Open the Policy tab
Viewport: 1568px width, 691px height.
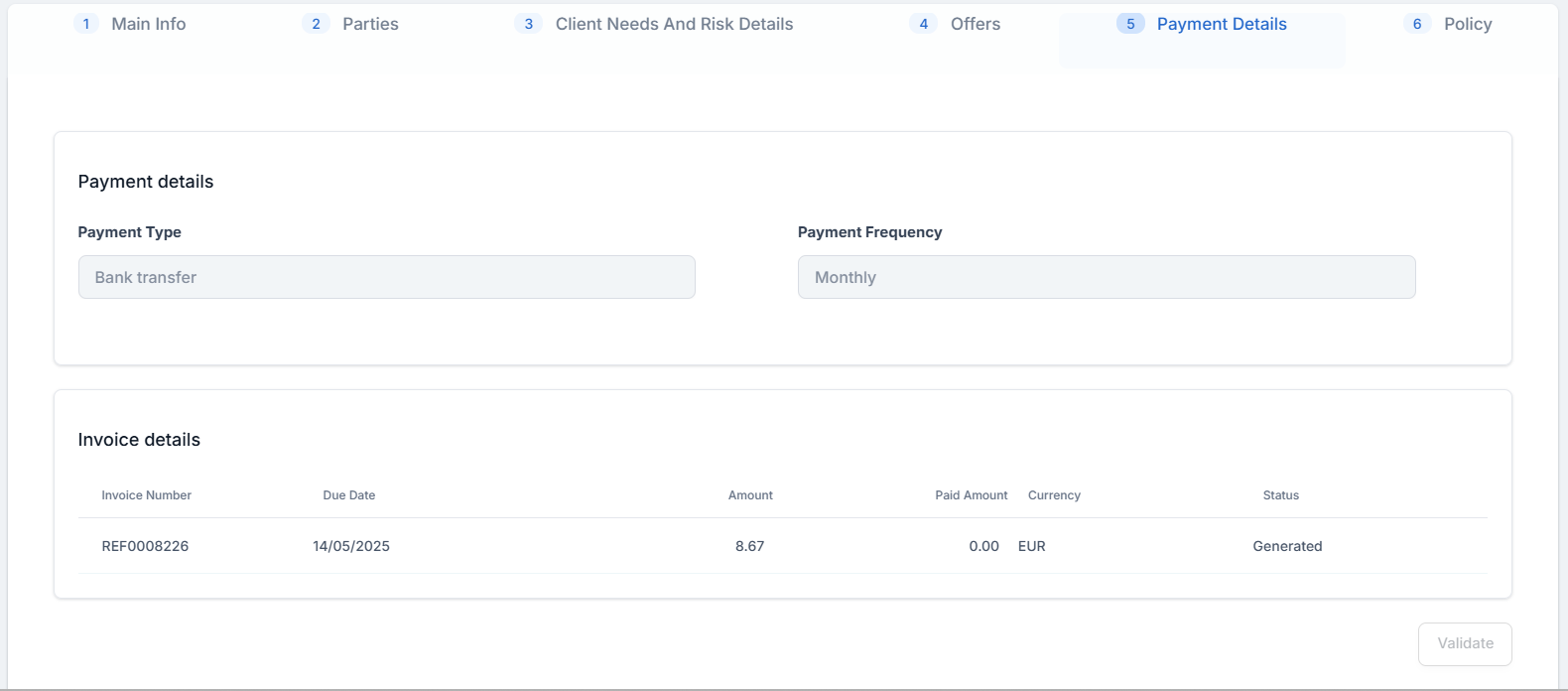point(1467,24)
